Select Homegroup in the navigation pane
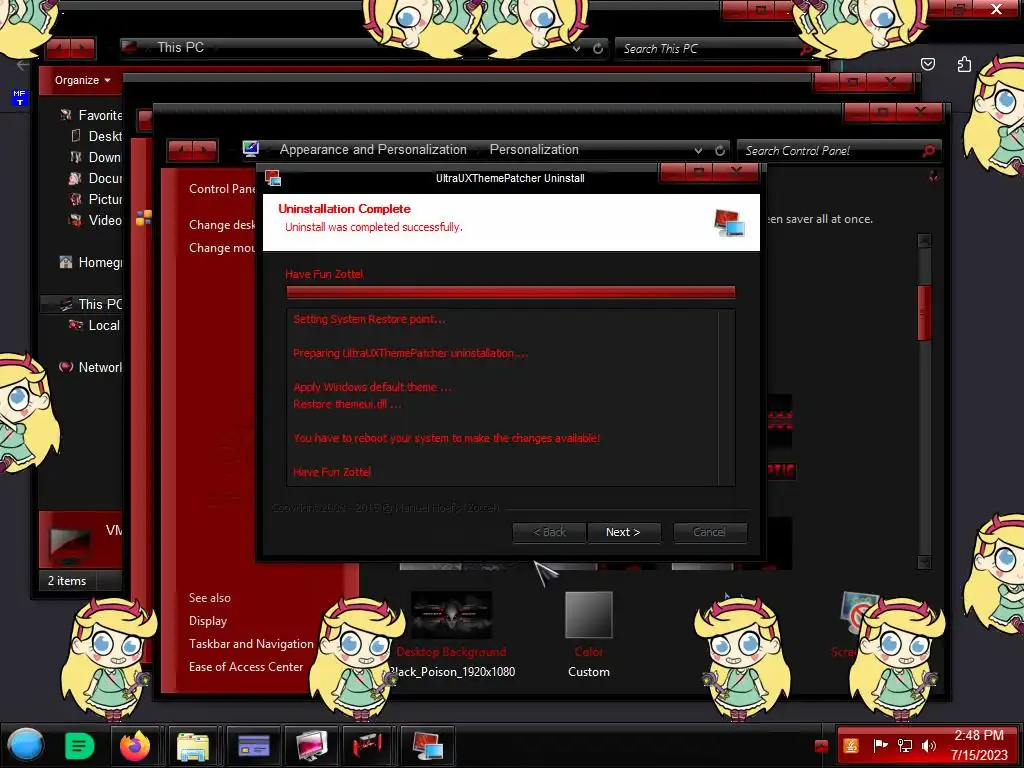Image resolution: width=1024 pixels, height=768 pixels. [x=91, y=263]
